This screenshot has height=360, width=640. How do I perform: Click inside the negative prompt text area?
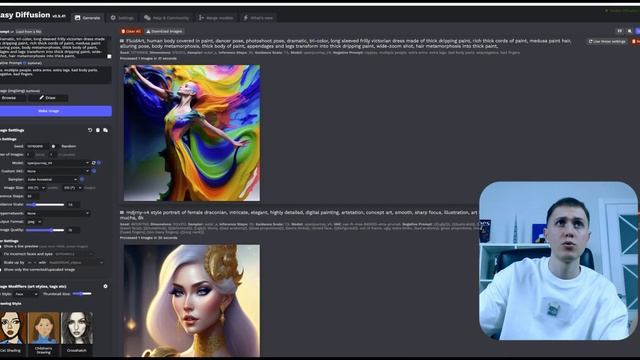click(x=55, y=75)
